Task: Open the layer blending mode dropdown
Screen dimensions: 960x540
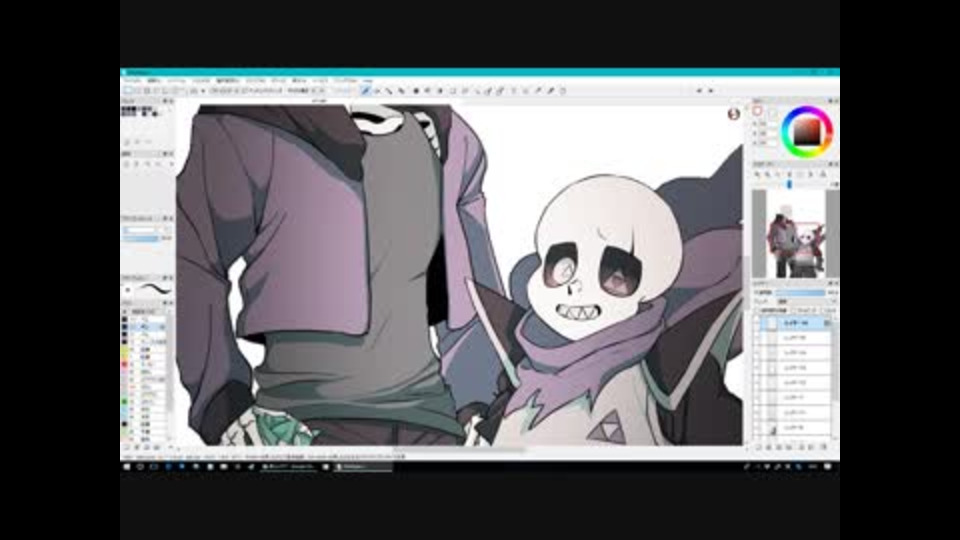Action: coord(805,302)
